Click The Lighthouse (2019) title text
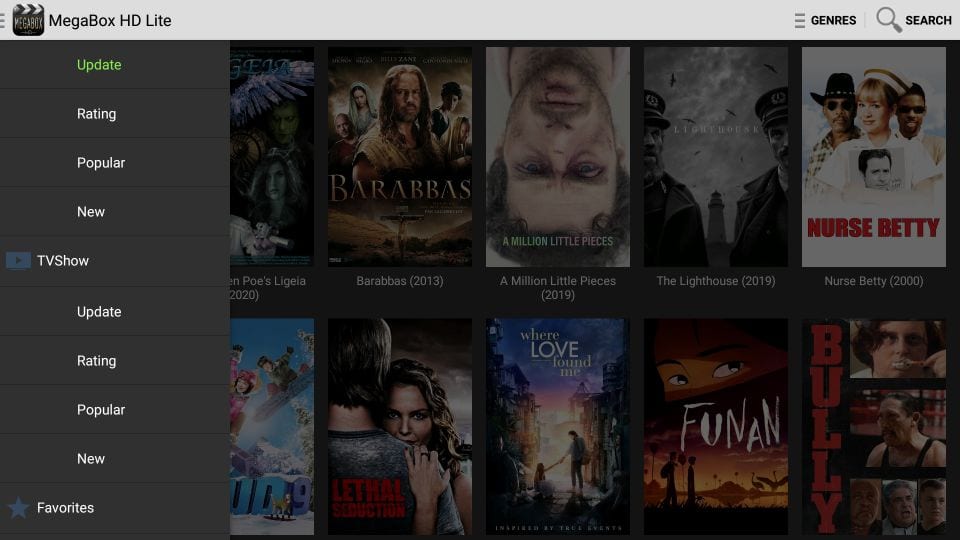The height and width of the screenshot is (540, 960). [716, 281]
